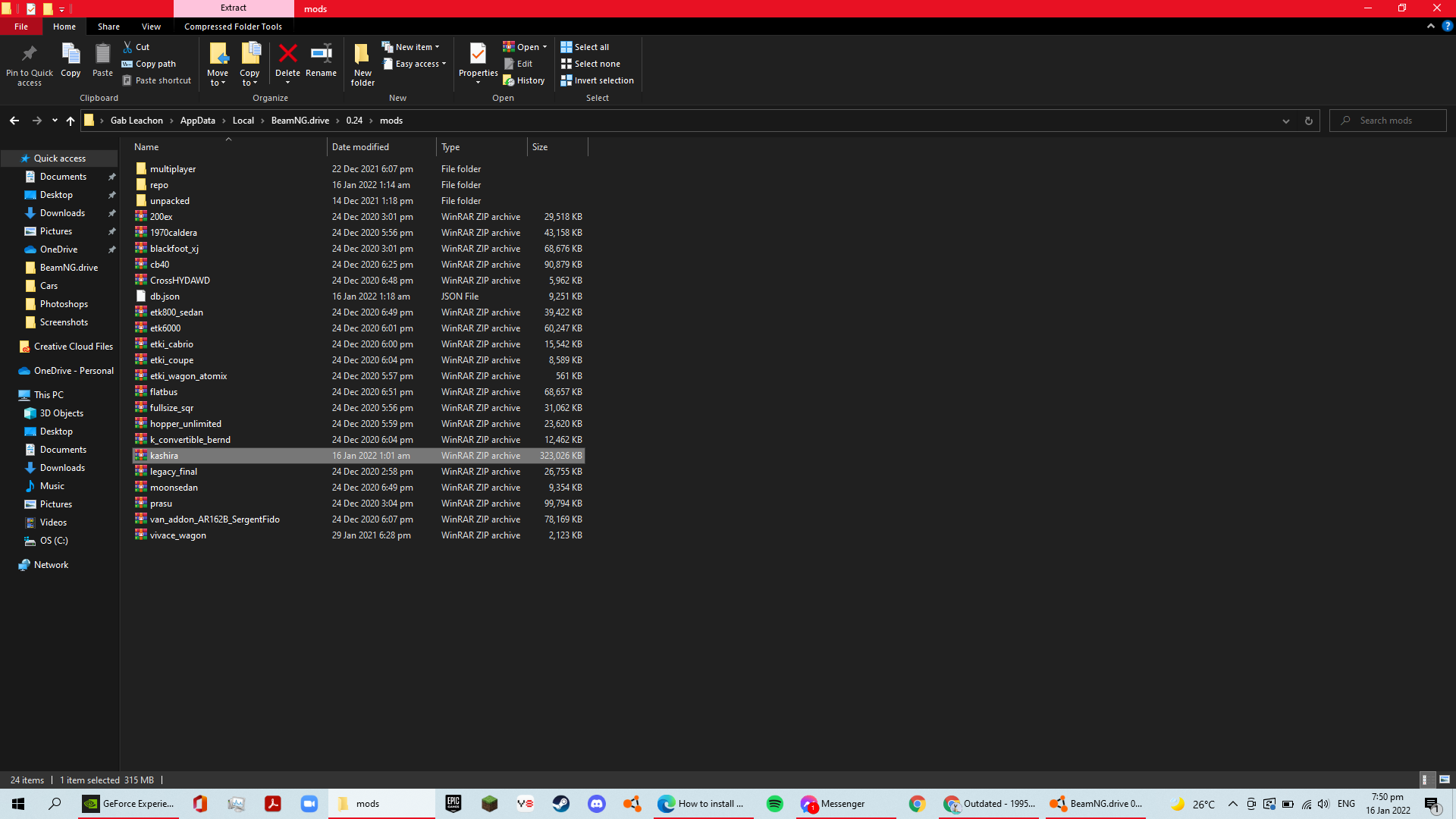Open OS (C:) drive in sidebar
The height and width of the screenshot is (819, 1456).
coord(54,541)
